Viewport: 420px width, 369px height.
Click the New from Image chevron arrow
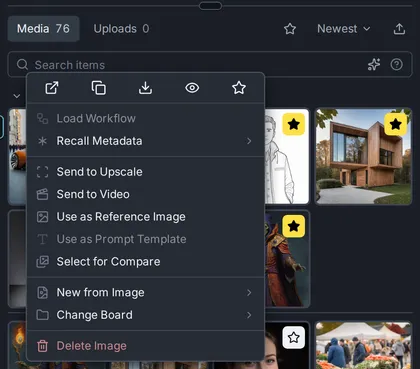click(x=249, y=293)
